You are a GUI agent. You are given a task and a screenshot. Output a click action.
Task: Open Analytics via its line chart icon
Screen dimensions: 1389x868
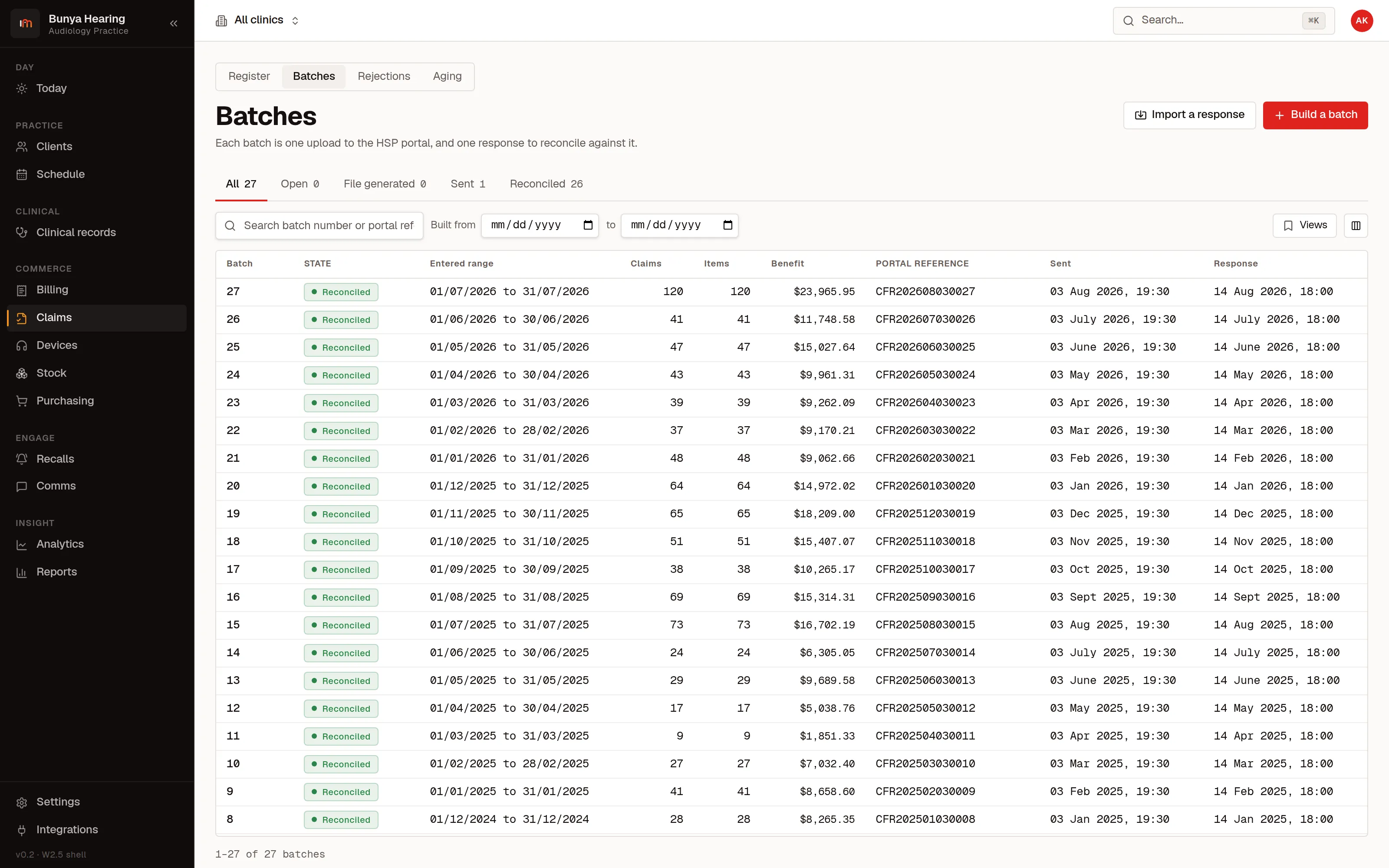click(x=22, y=544)
